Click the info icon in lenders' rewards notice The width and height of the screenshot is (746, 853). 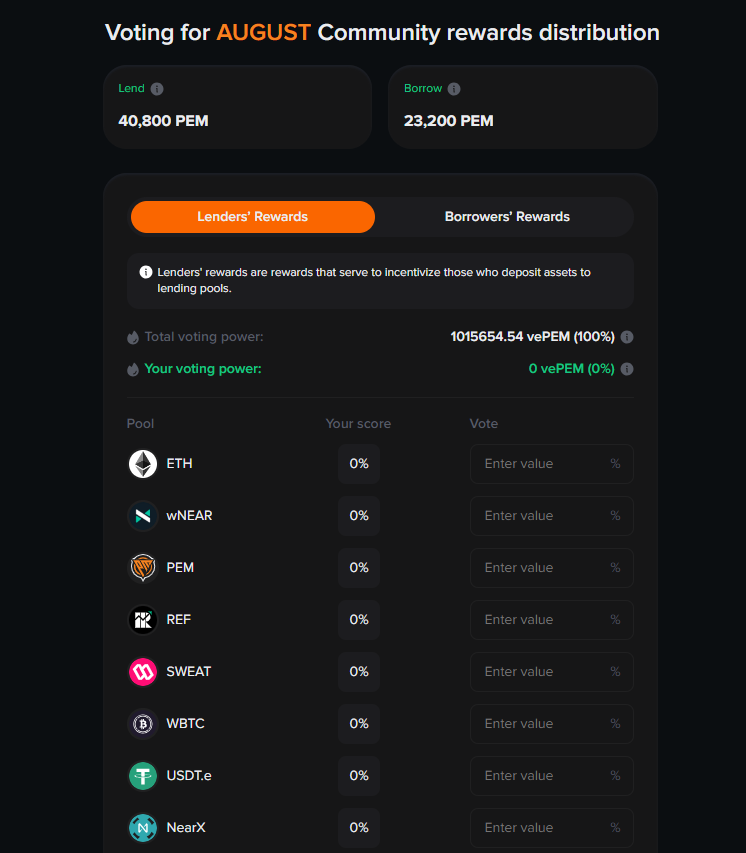click(146, 272)
